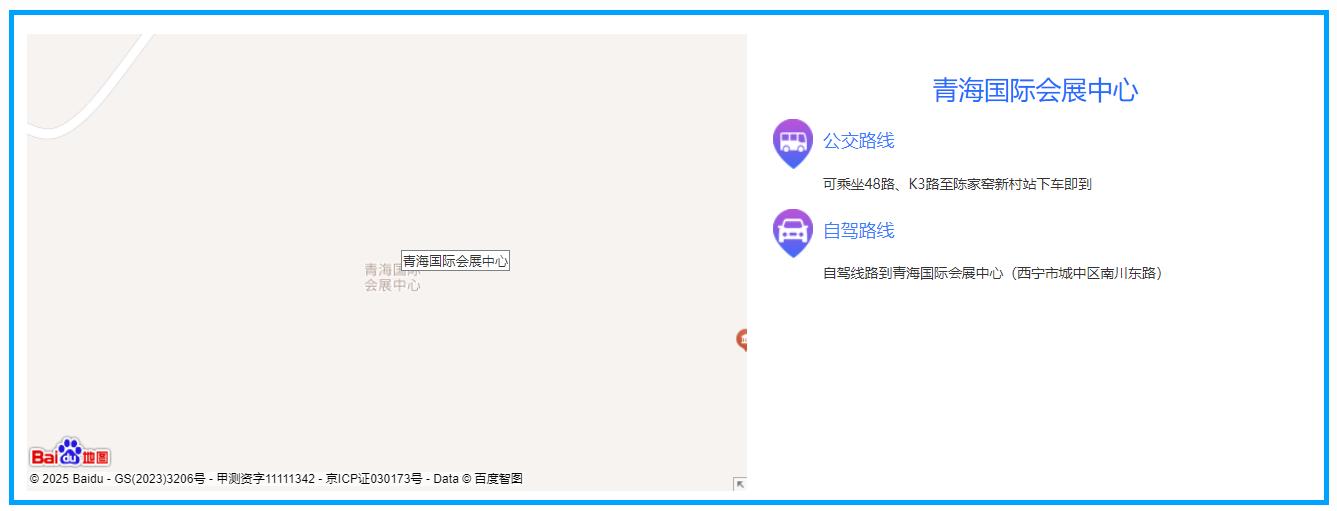1337x511 pixels.
Task: Click the 甲测资字11111342 survey license text
Action: (265, 479)
